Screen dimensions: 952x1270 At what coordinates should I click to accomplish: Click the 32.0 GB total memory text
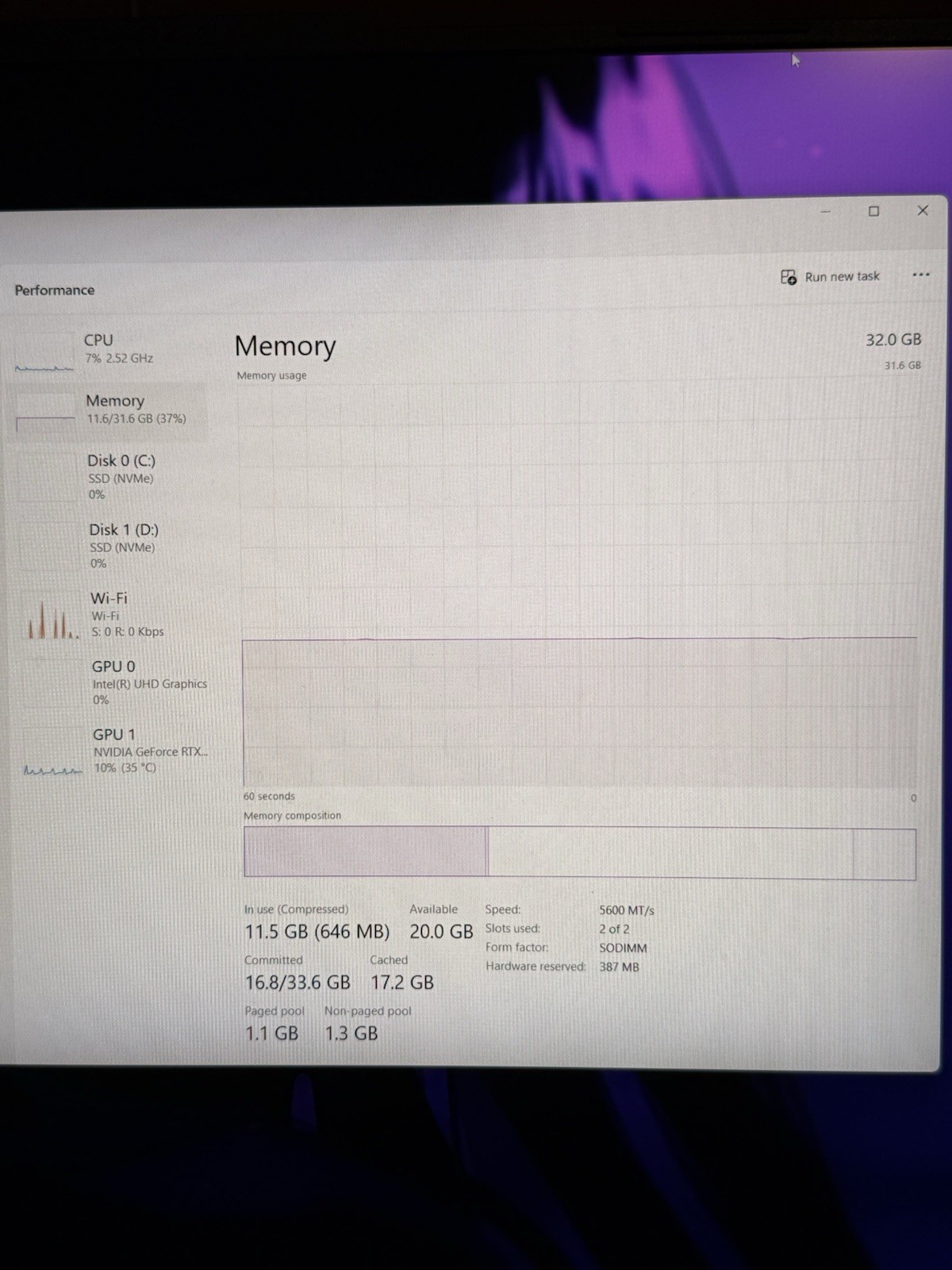pyautogui.click(x=893, y=340)
